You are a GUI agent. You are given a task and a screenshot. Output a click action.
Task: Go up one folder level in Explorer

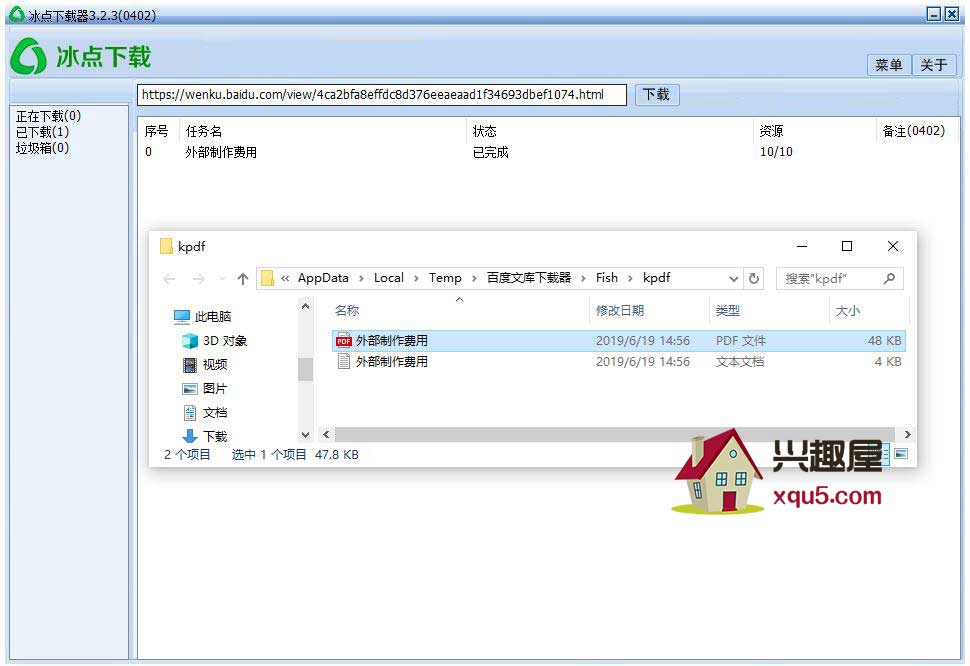coord(242,279)
